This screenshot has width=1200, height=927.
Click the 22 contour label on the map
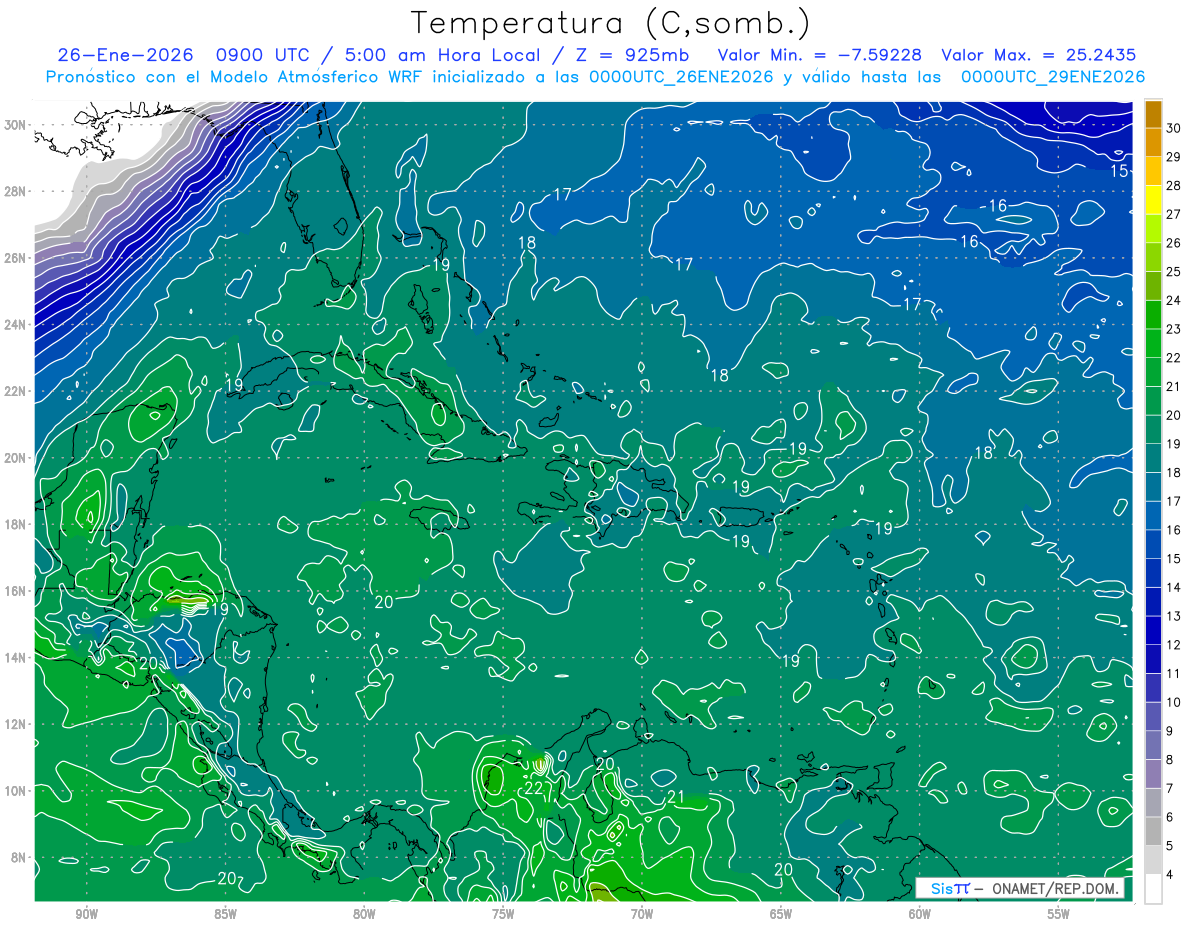tap(534, 788)
